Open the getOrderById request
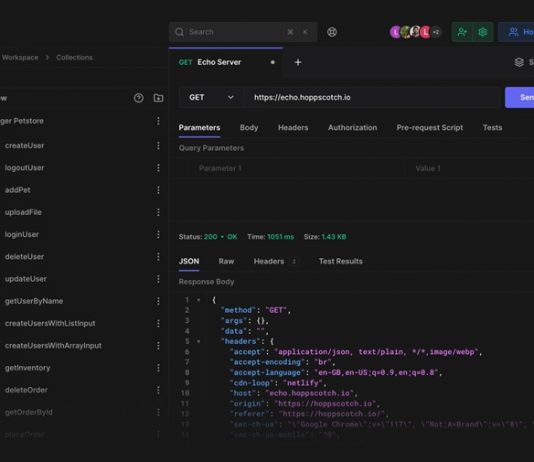This screenshot has width=534, height=462. click(29, 413)
